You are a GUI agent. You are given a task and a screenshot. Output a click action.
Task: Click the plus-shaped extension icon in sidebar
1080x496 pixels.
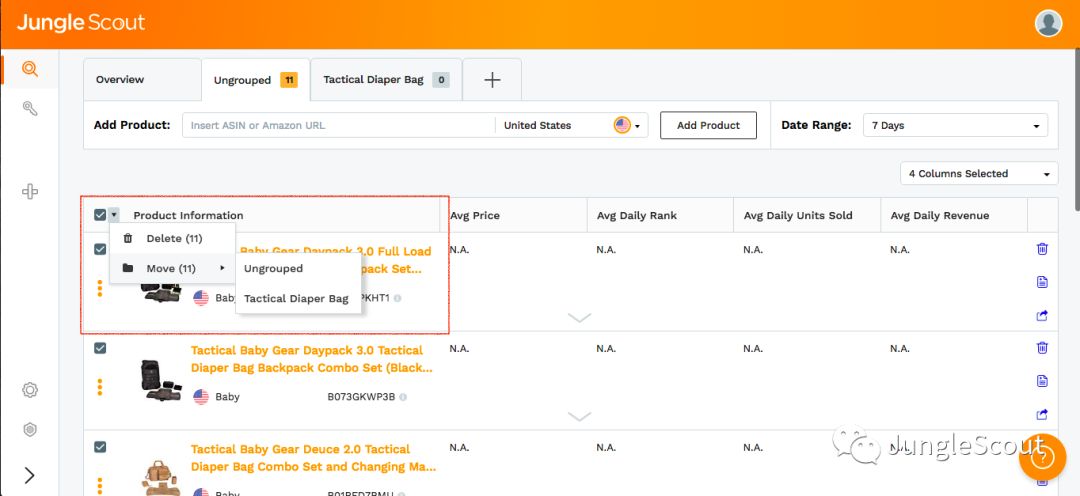(30, 192)
